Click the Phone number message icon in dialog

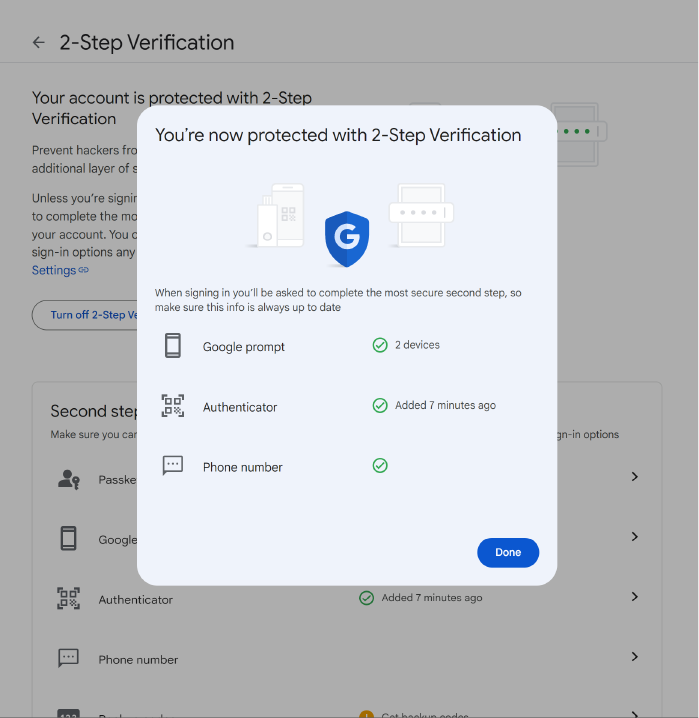pyautogui.click(x=173, y=466)
